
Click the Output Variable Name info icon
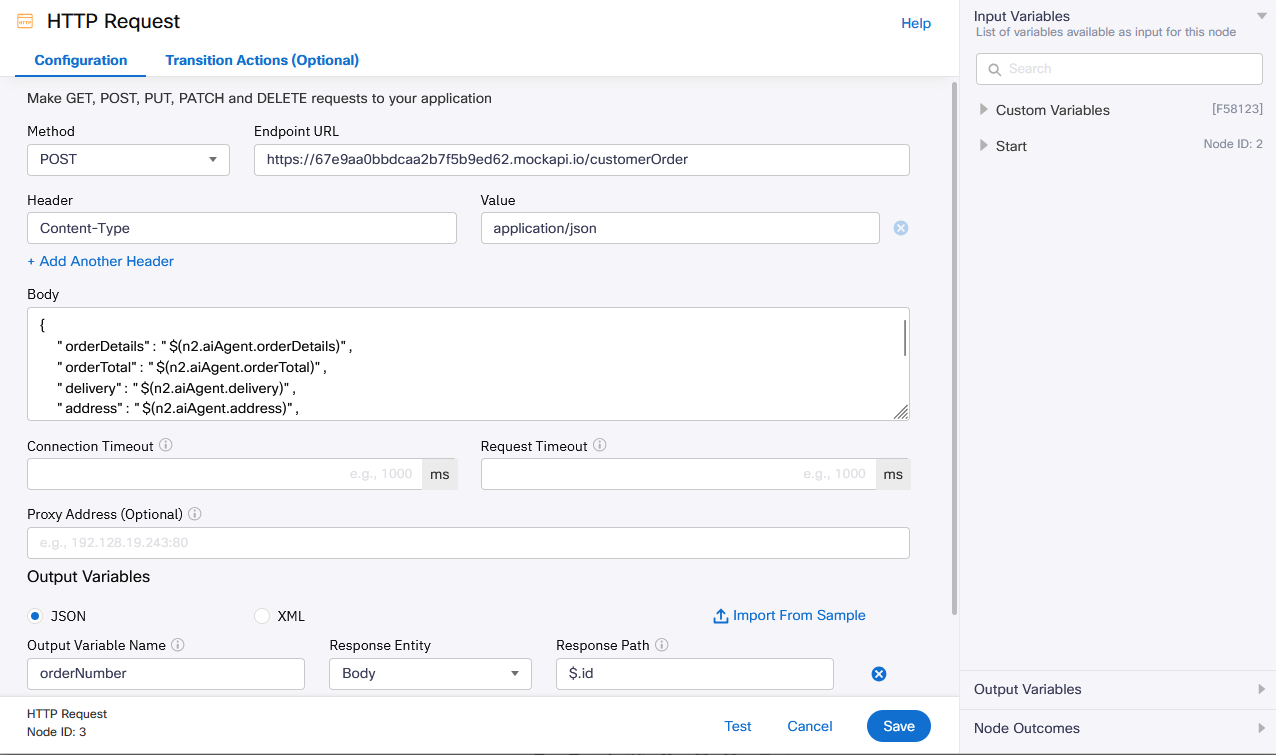click(178, 645)
